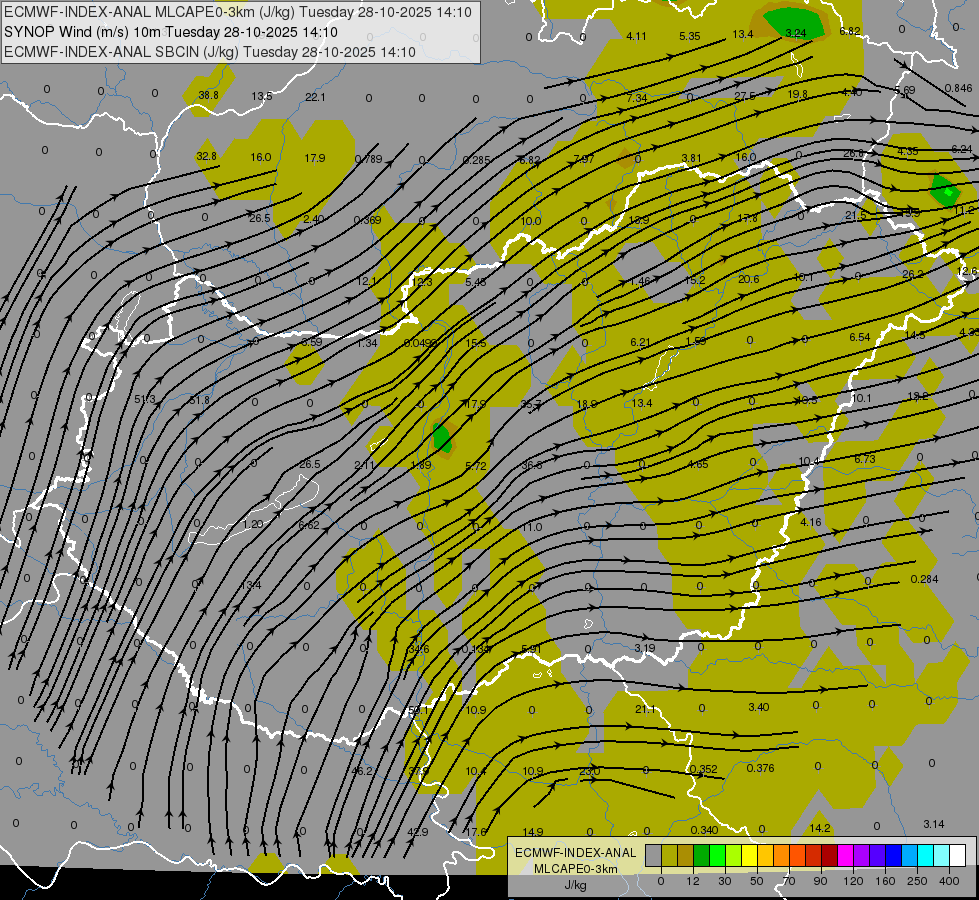Select the cyan legend swatch
The height and width of the screenshot is (900, 979).
[x=925, y=855]
